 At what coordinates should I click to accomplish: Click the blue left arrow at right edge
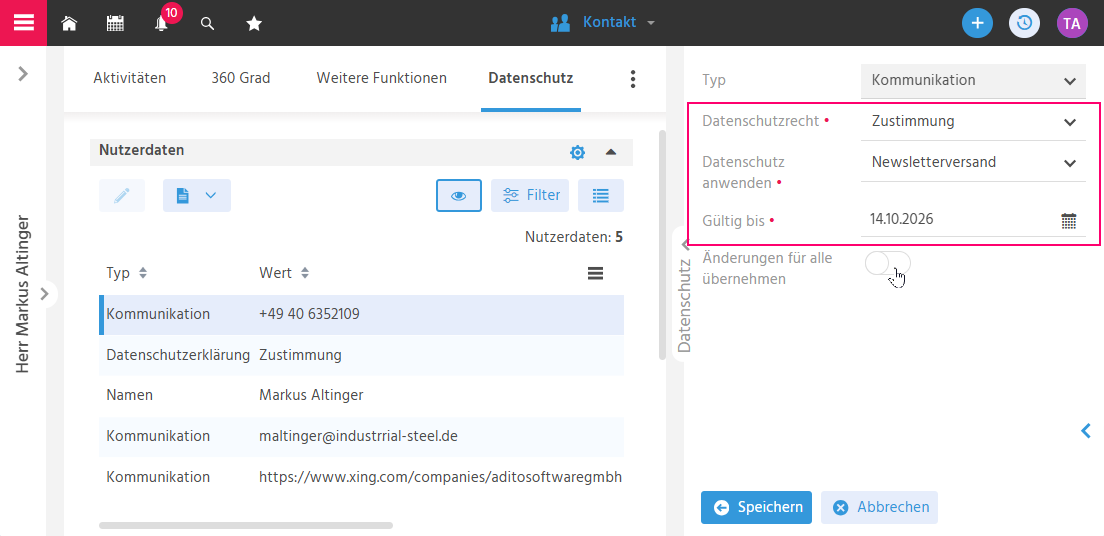coord(1086,430)
